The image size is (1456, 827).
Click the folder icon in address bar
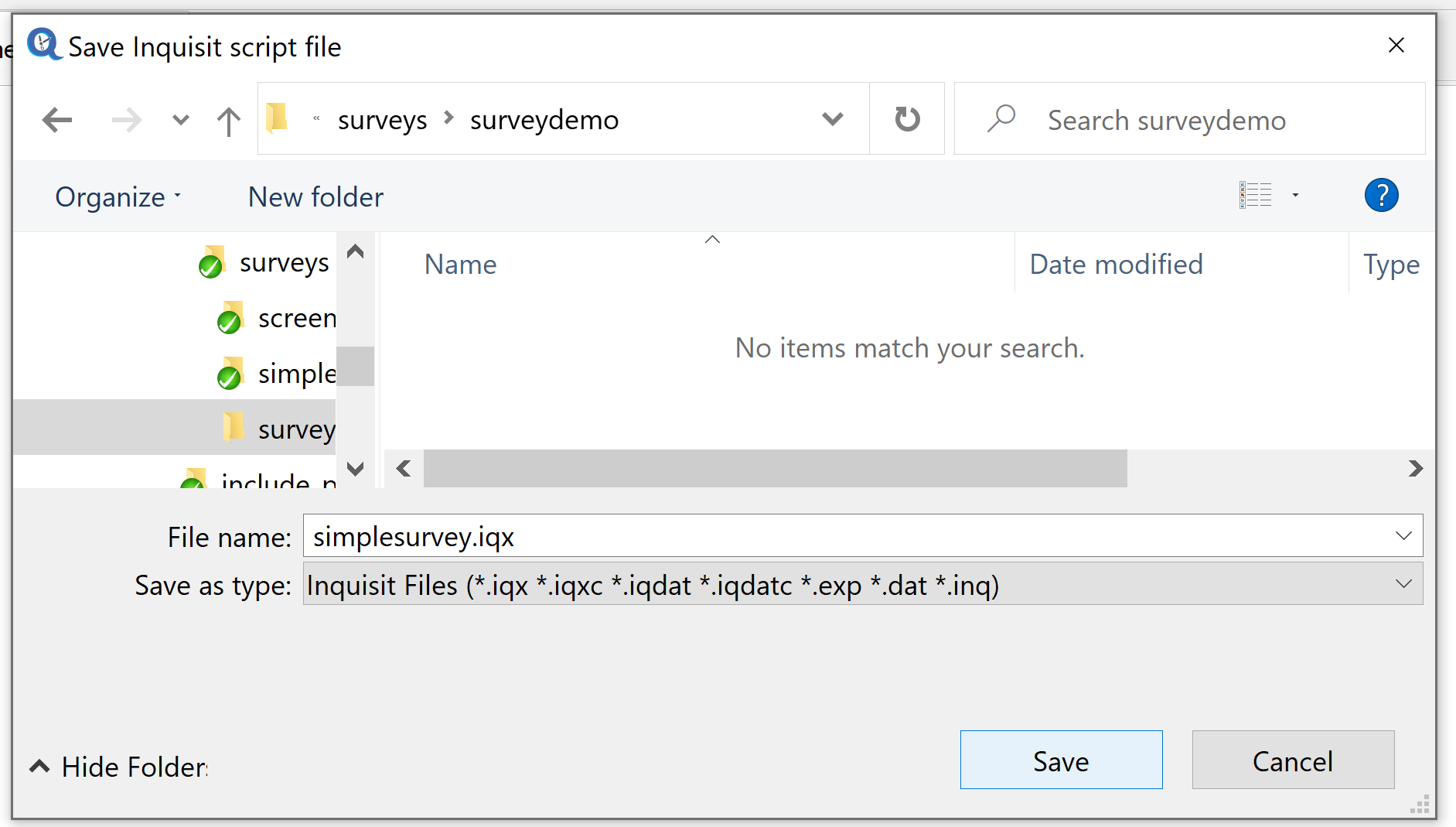click(x=277, y=118)
